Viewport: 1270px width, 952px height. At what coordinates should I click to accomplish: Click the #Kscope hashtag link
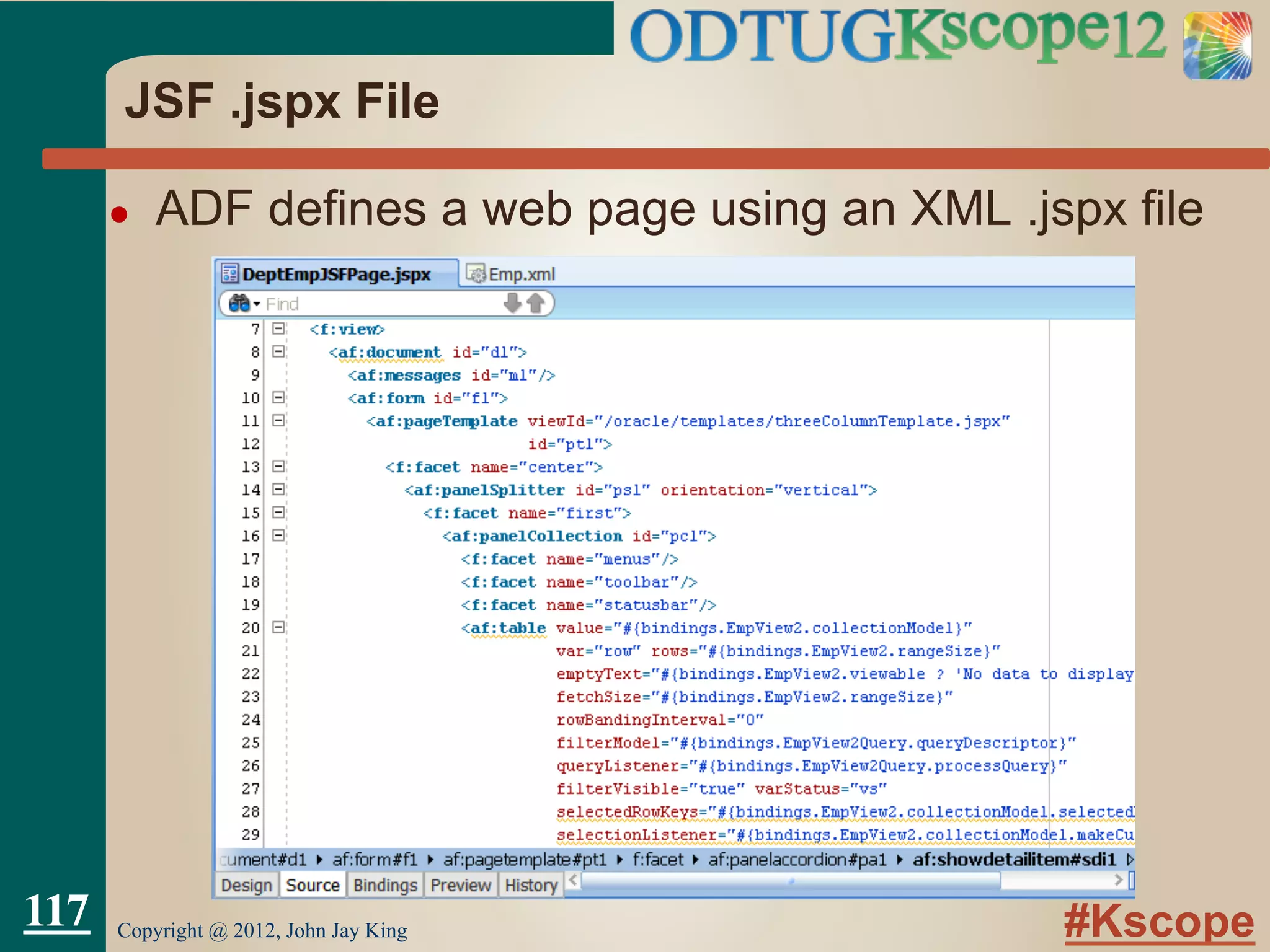1159,922
